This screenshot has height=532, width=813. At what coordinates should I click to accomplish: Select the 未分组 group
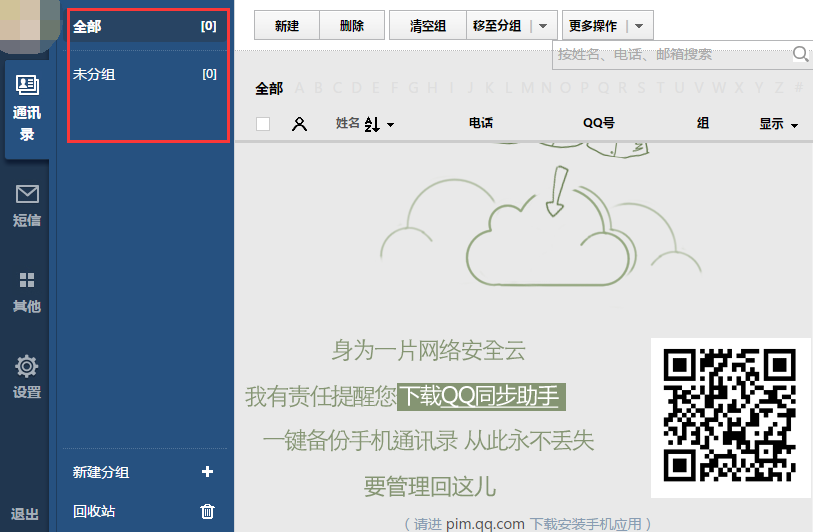click(94, 74)
